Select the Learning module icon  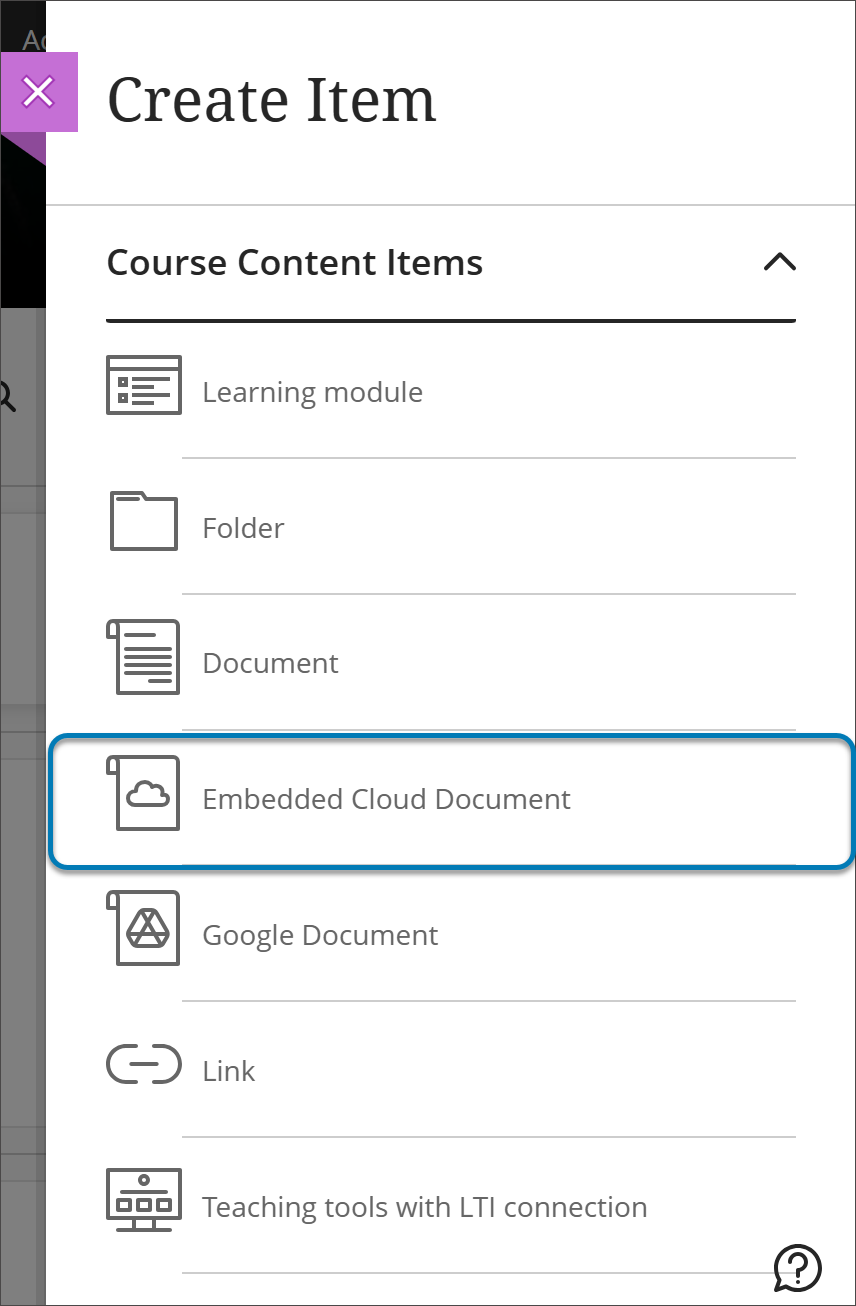point(143,385)
